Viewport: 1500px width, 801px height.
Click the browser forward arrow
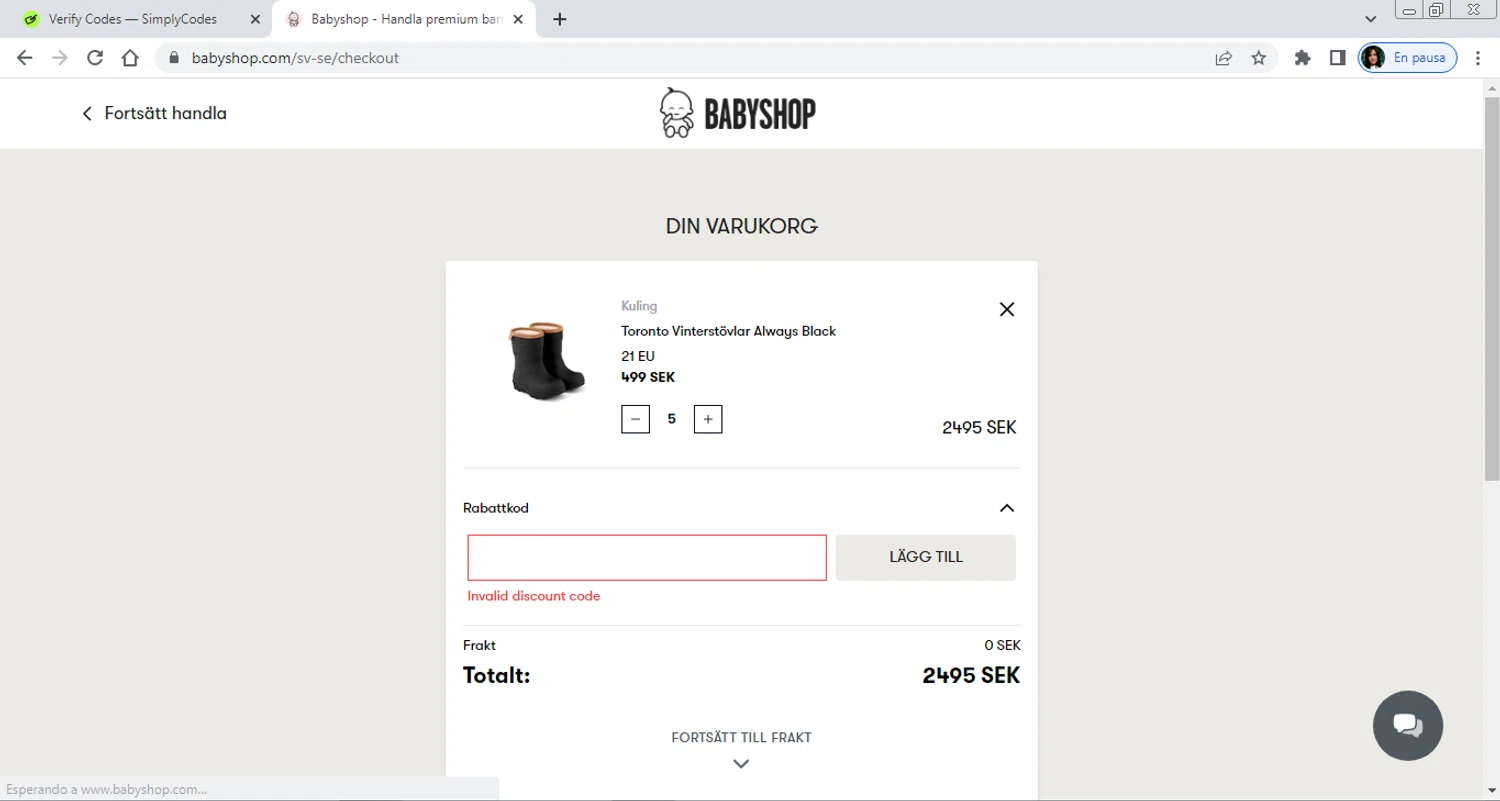60,58
